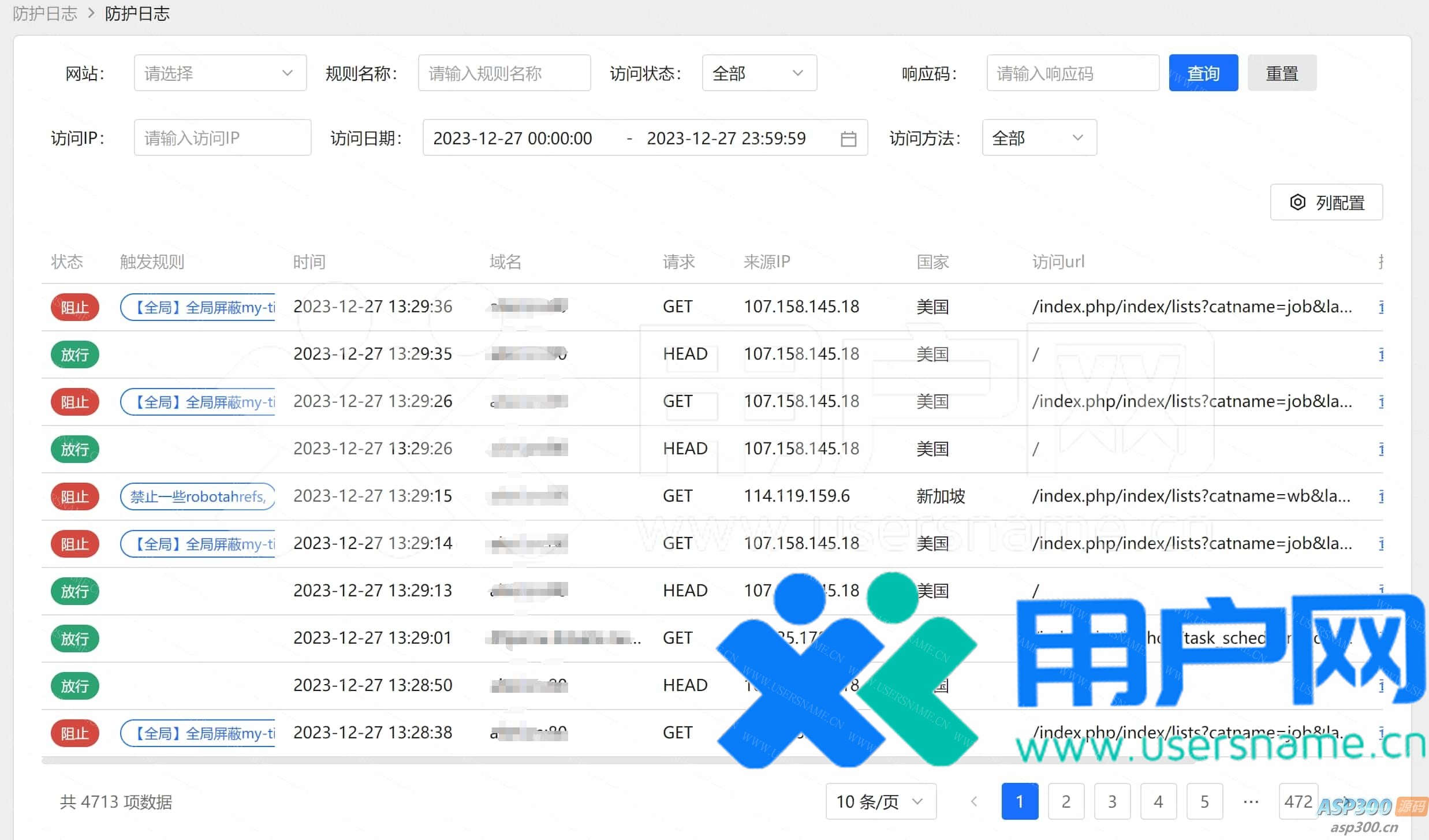
Task: Click the column configuration gear icon
Action: (1297, 202)
